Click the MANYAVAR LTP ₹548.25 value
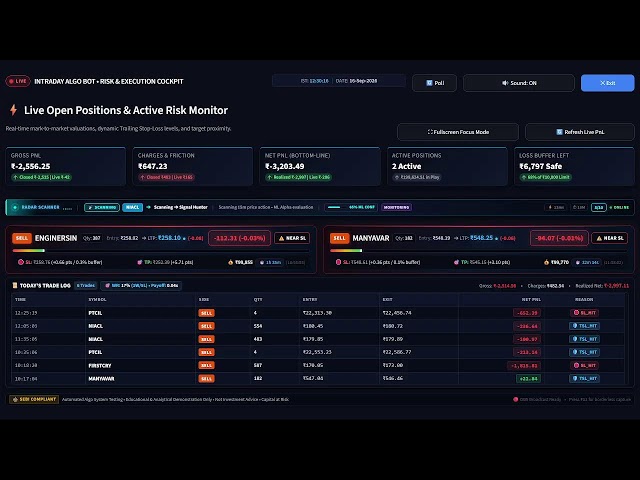 [482, 238]
